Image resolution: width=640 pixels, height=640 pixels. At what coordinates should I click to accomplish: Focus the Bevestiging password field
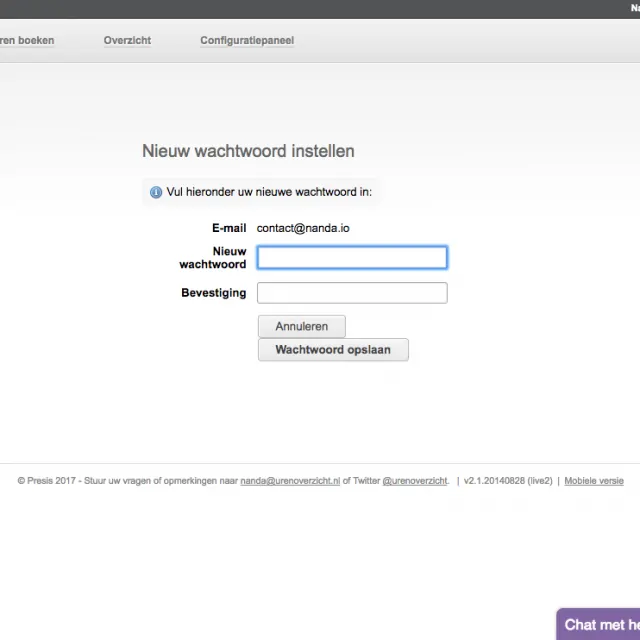352,293
